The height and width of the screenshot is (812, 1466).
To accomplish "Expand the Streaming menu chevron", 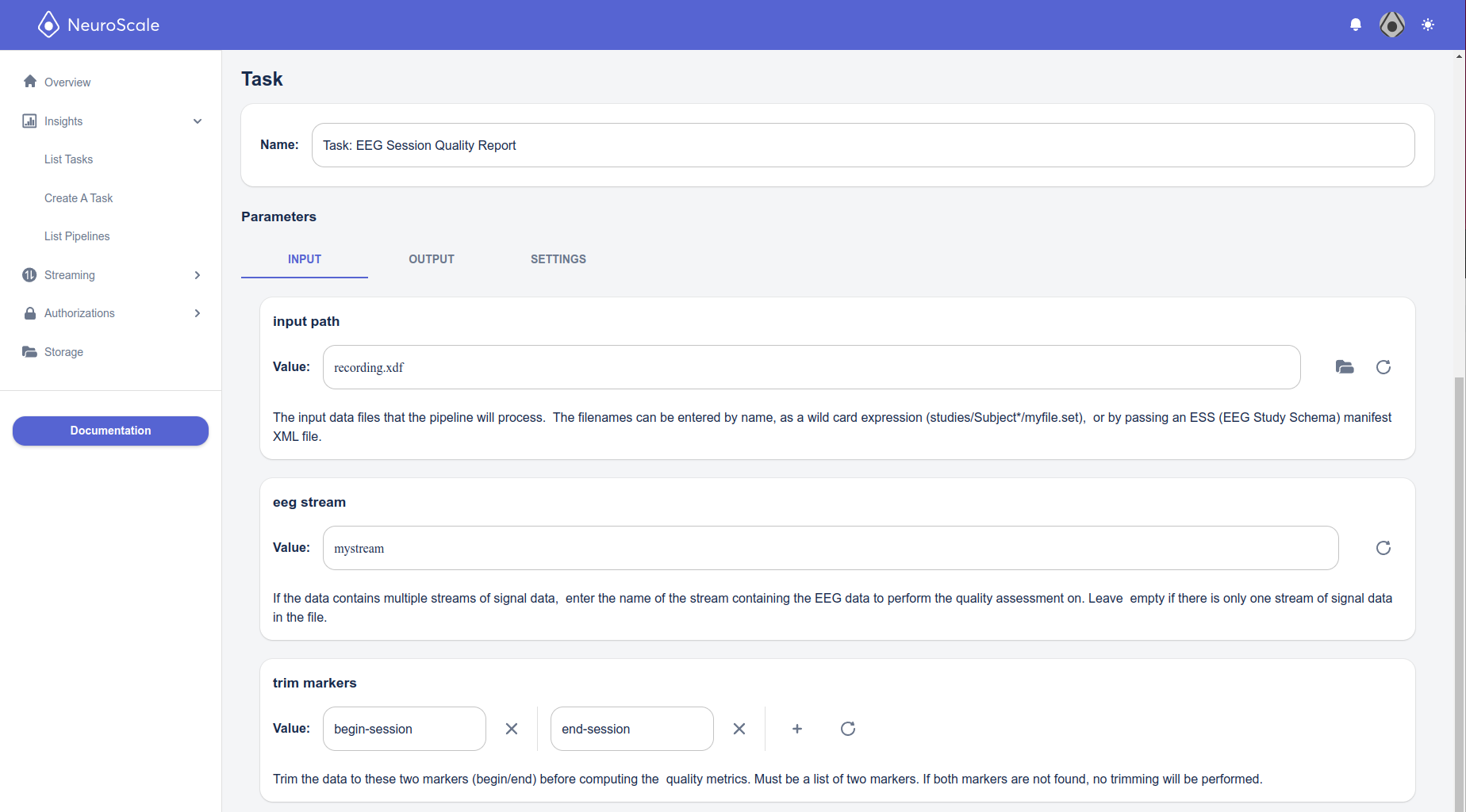I will point(198,274).
